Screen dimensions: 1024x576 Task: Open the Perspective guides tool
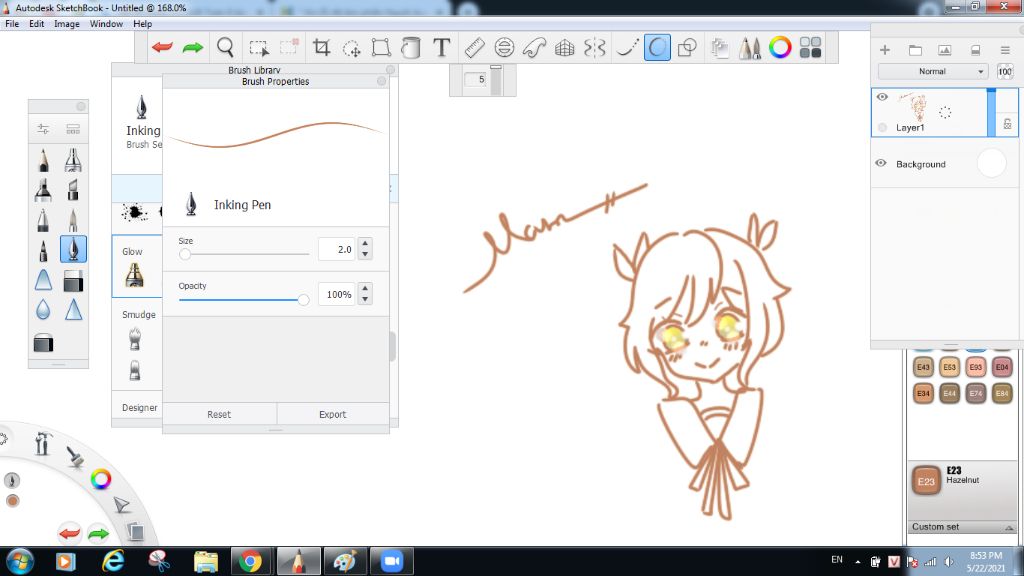coord(564,48)
